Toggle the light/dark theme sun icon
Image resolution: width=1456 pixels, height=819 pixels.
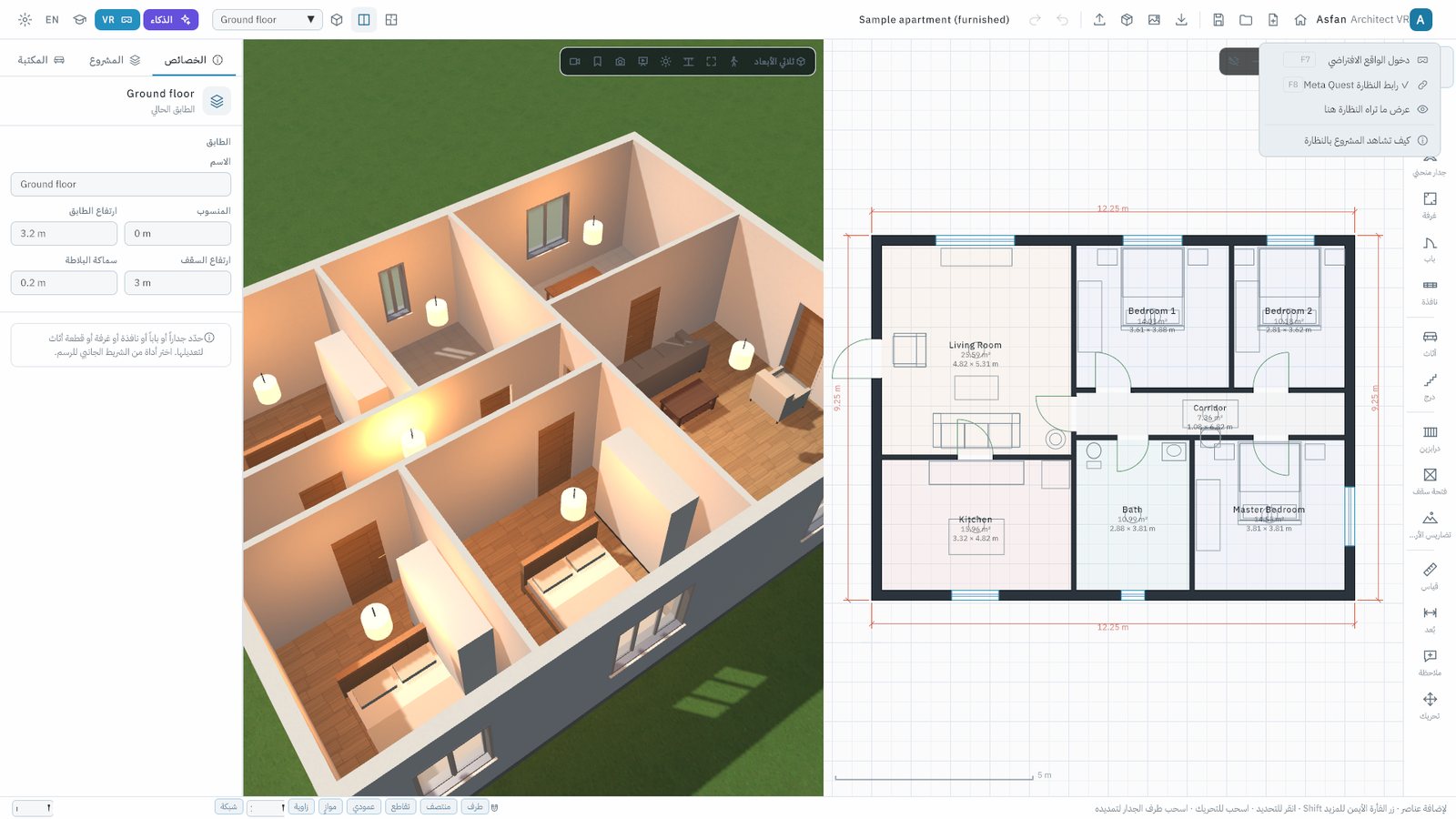coord(25,19)
